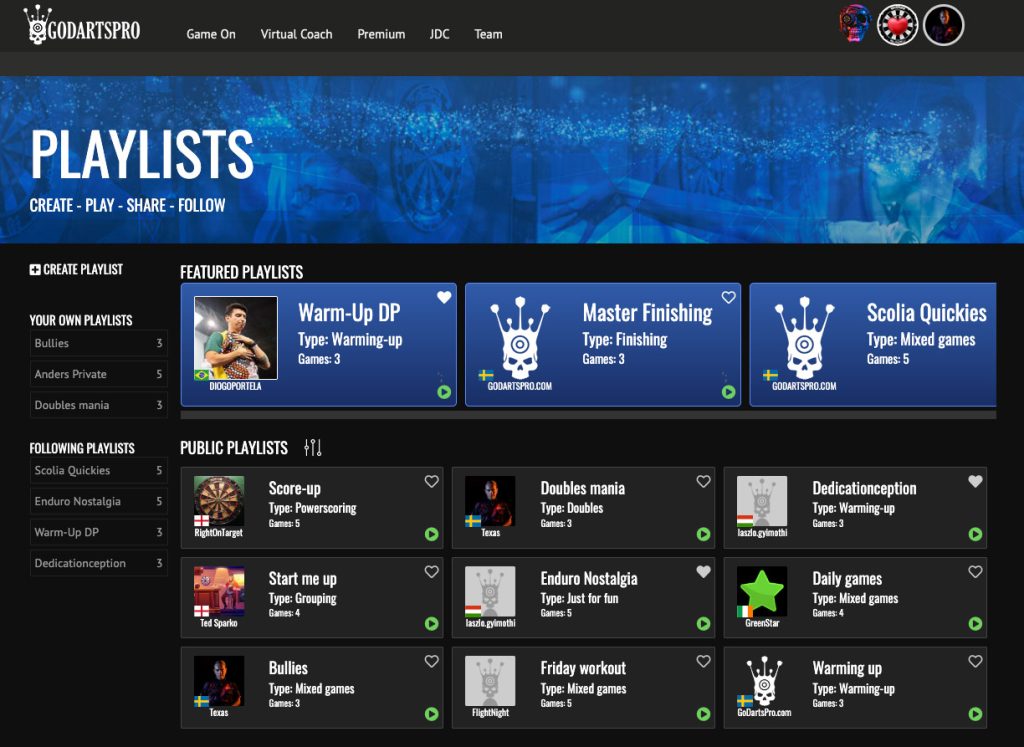Click the Start me up title
Screen dimensions: 1024x747
(x=302, y=579)
